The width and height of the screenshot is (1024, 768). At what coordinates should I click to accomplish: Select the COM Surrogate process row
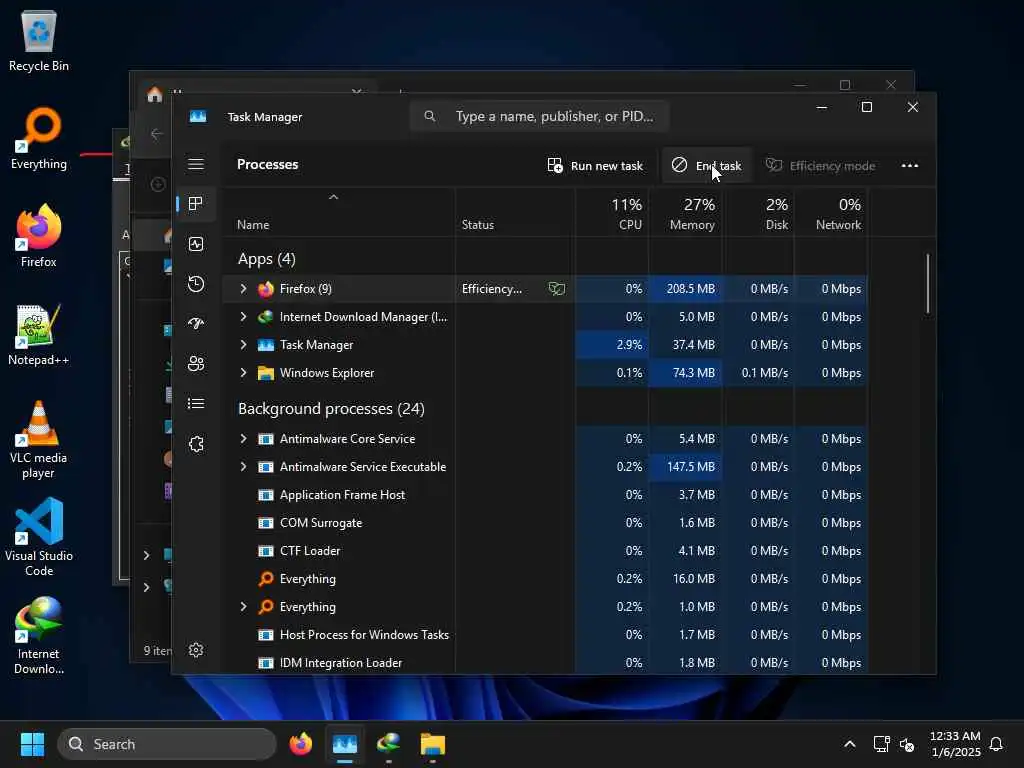click(545, 522)
